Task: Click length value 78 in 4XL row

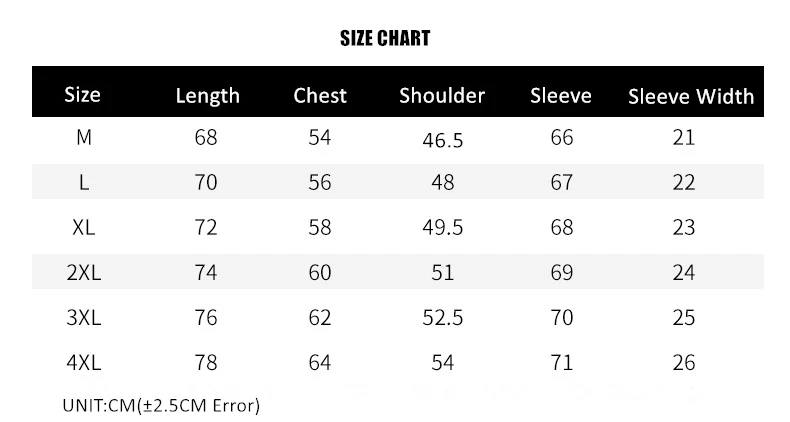Action: pos(206,363)
